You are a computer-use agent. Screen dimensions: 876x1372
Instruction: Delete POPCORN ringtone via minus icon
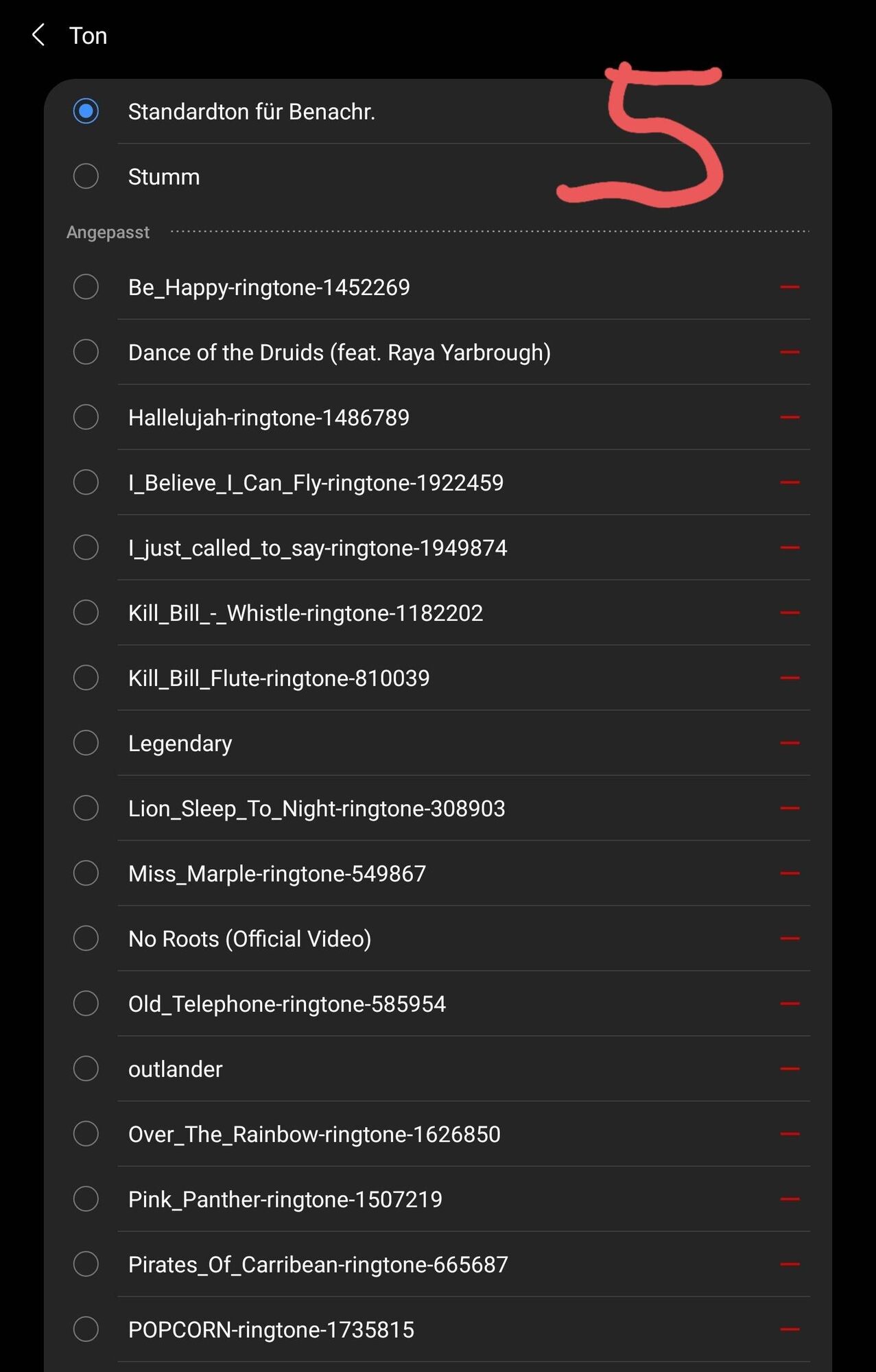[790, 1329]
